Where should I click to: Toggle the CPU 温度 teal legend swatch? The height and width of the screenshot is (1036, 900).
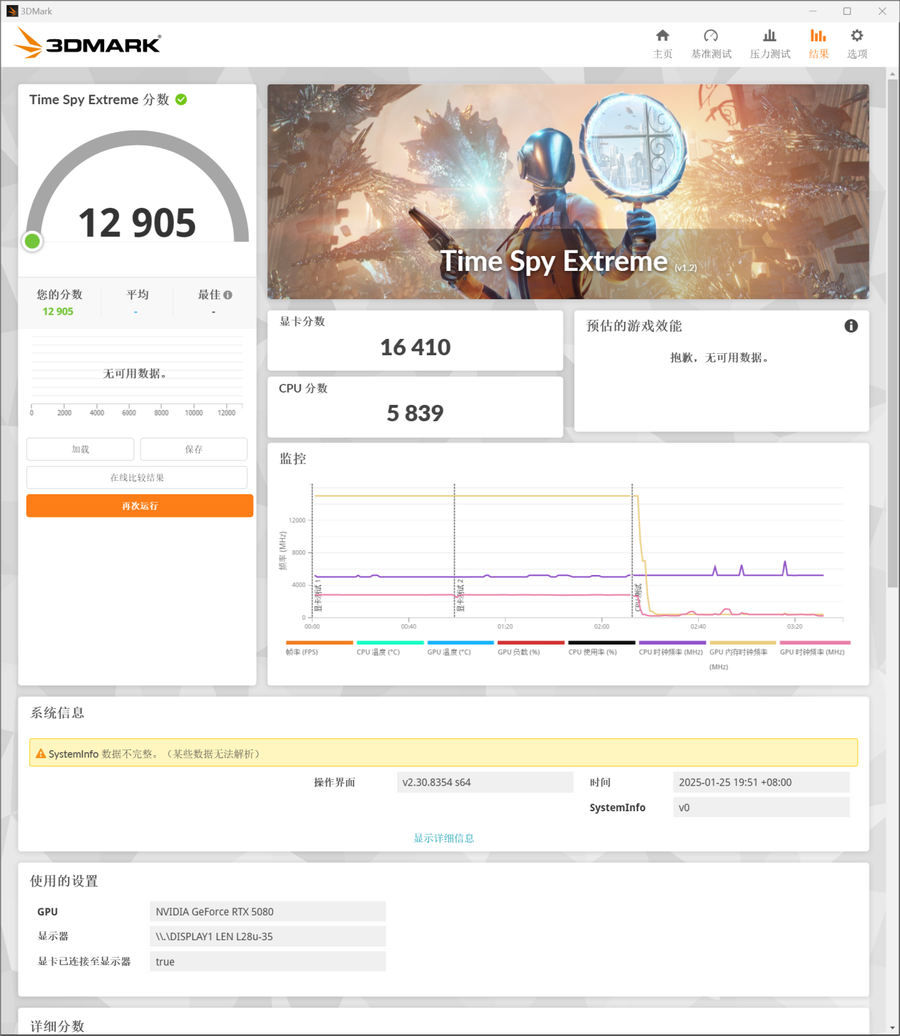tap(390, 642)
